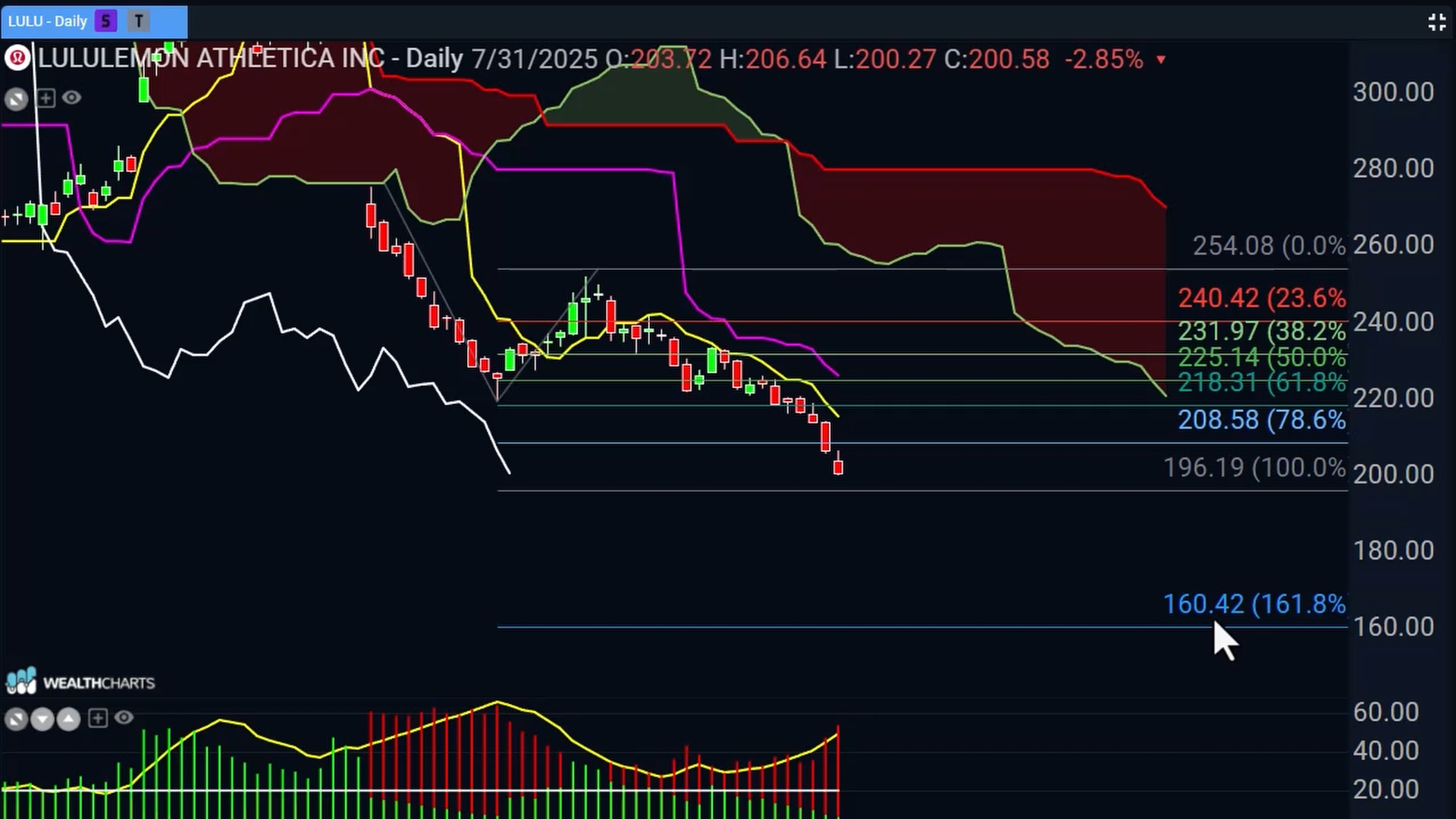Move the lower indicator pane down
This screenshot has height=819, width=1456.
pyautogui.click(x=42, y=718)
